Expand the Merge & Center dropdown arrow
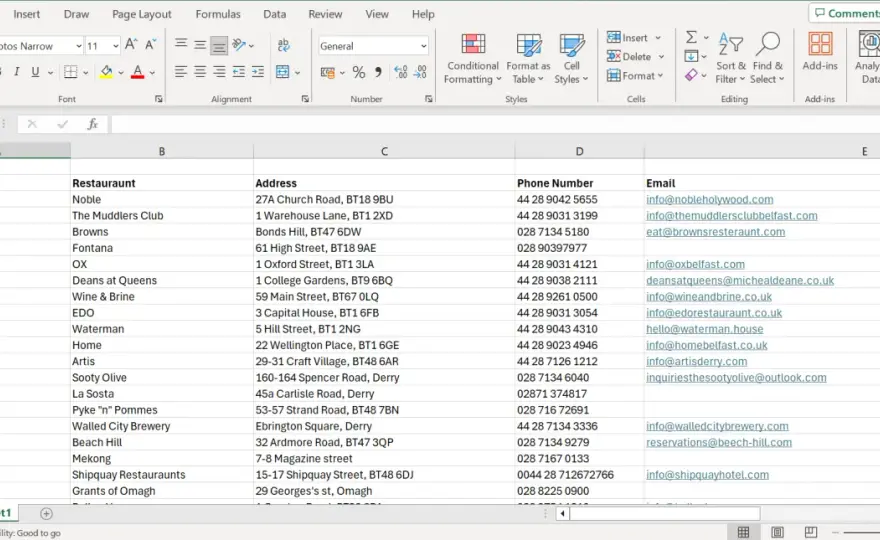Viewport: 880px width, 540px height. 297,72
